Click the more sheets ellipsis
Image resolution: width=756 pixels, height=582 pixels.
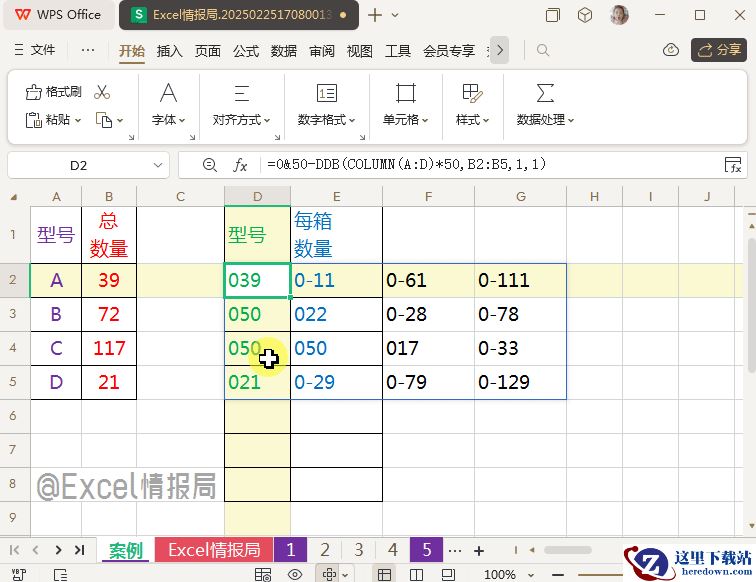click(x=455, y=550)
